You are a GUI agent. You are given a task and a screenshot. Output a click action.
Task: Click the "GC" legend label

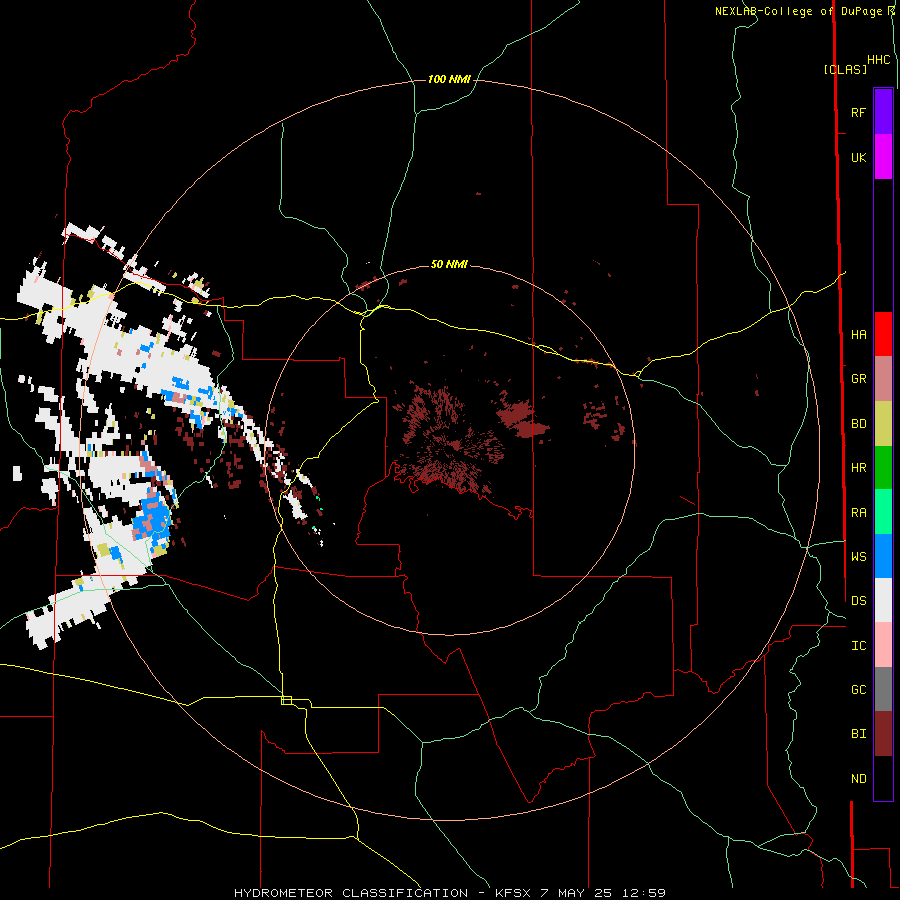(x=858, y=690)
